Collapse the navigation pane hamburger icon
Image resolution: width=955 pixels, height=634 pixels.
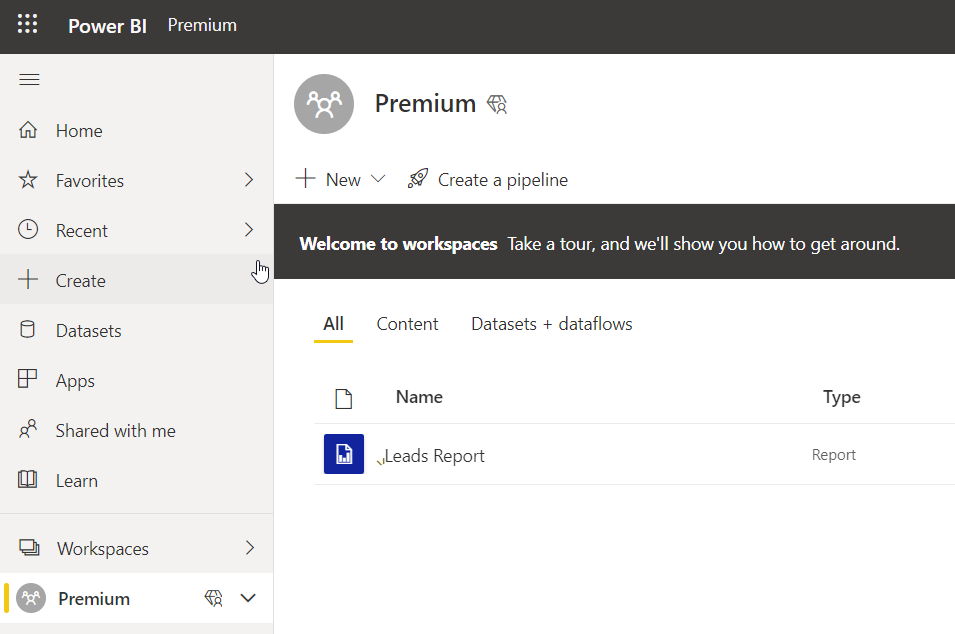pyautogui.click(x=29, y=80)
